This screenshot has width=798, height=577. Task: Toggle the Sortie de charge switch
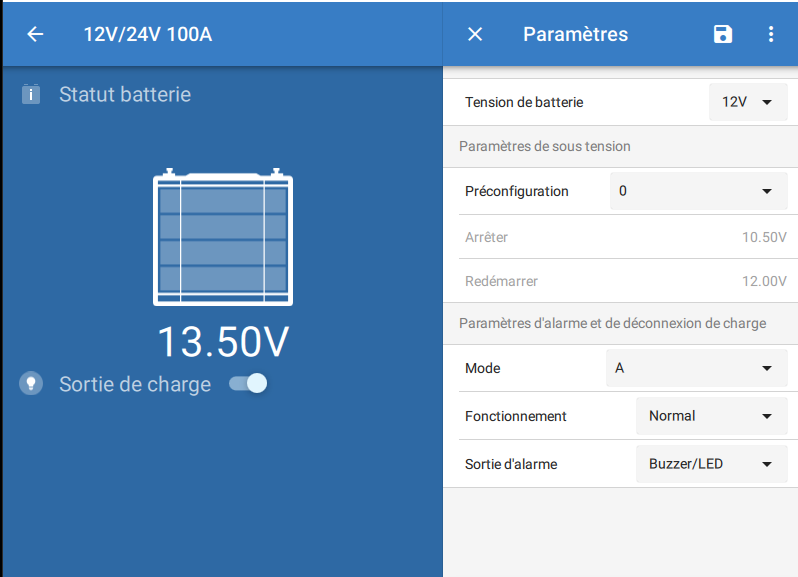coord(248,383)
